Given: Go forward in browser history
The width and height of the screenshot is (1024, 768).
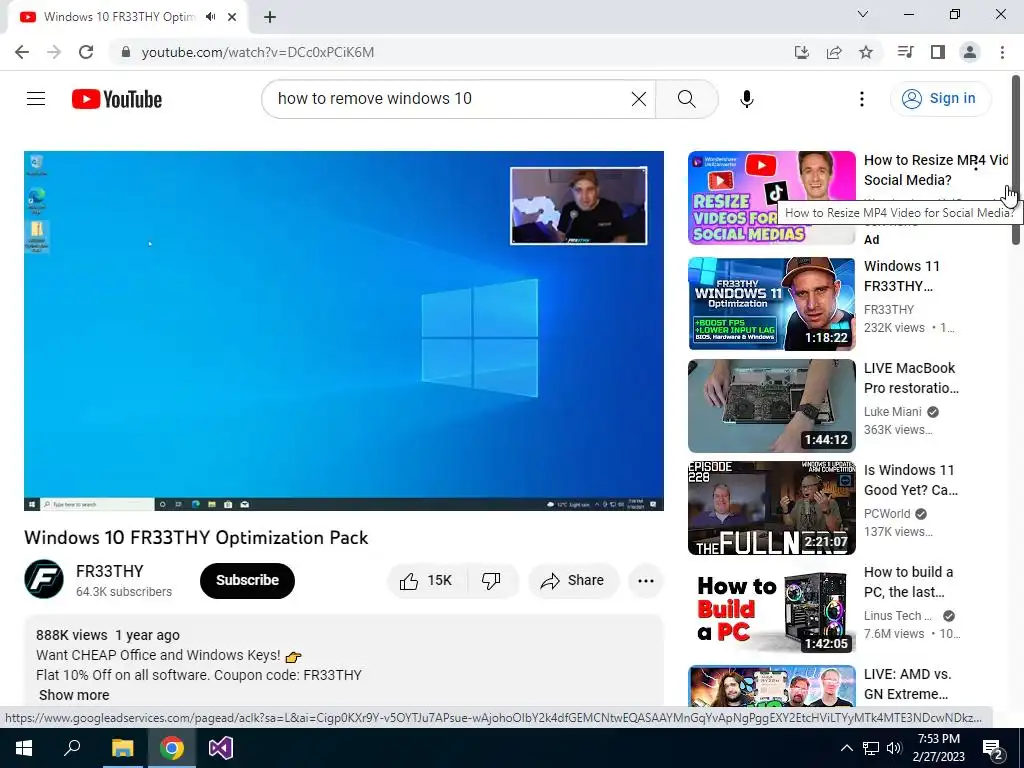Looking at the screenshot, I should (54, 52).
